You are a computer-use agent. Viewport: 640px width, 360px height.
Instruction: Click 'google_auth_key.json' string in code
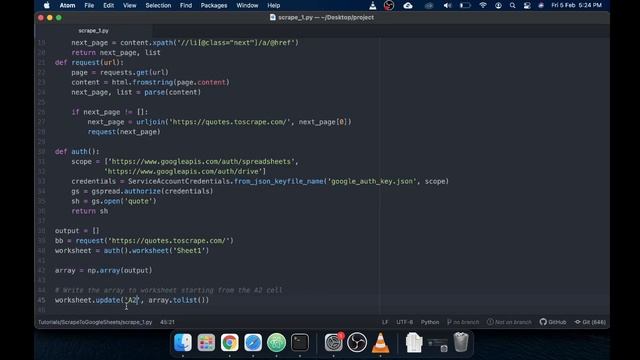[x=372, y=181]
